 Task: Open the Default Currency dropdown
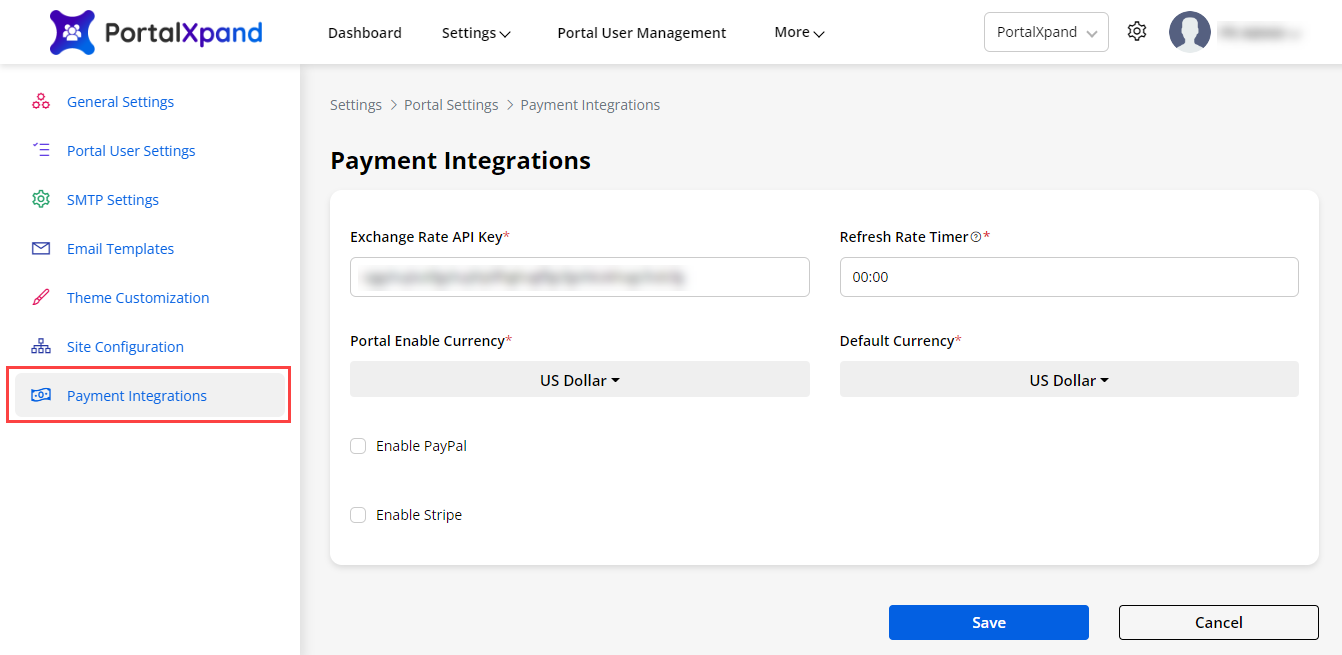1068,380
